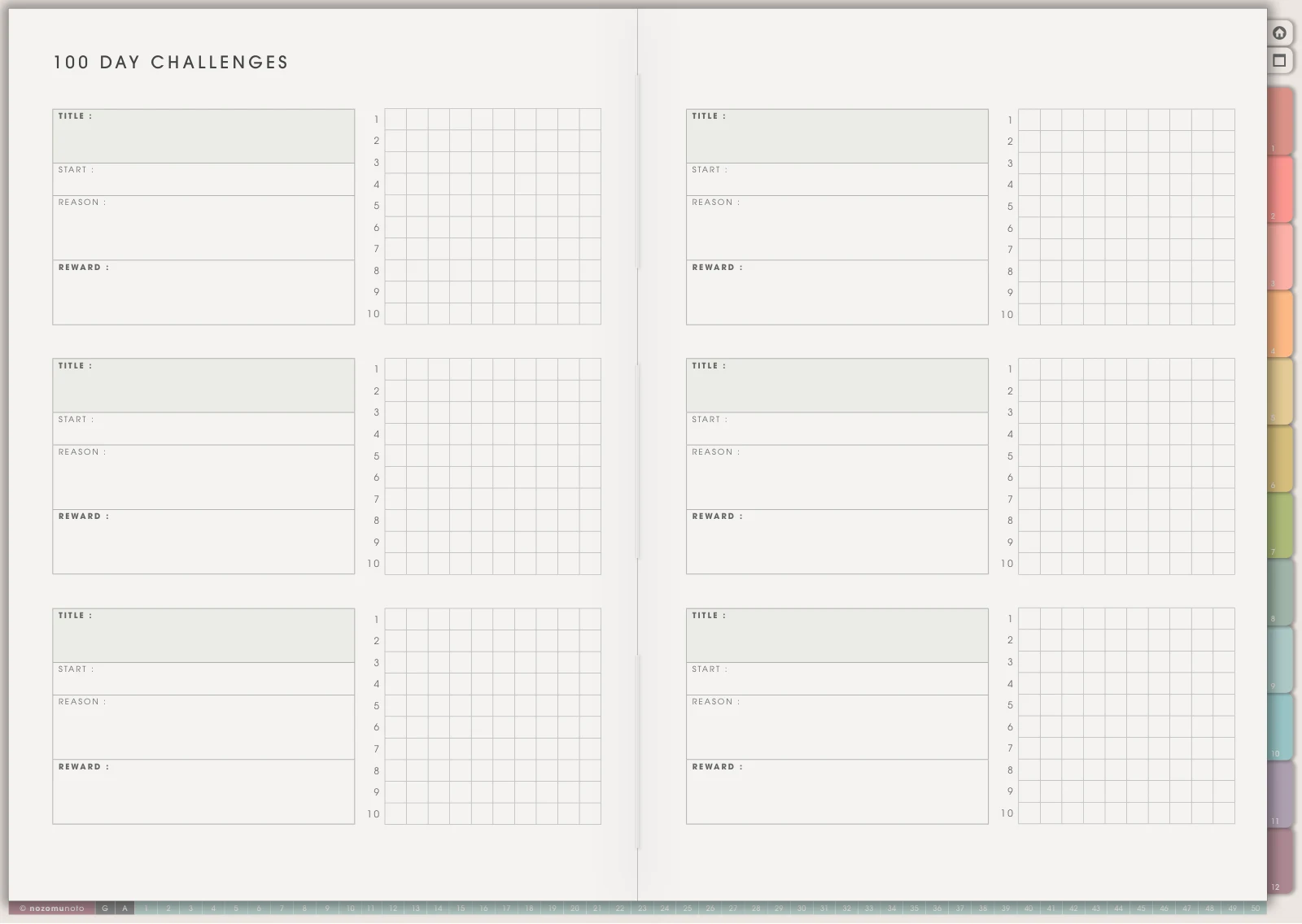Image resolution: width=1302 pixels, height=924 pixels.
Task: Jump to week 50 in bottom bar
Action: (1255, 909)
